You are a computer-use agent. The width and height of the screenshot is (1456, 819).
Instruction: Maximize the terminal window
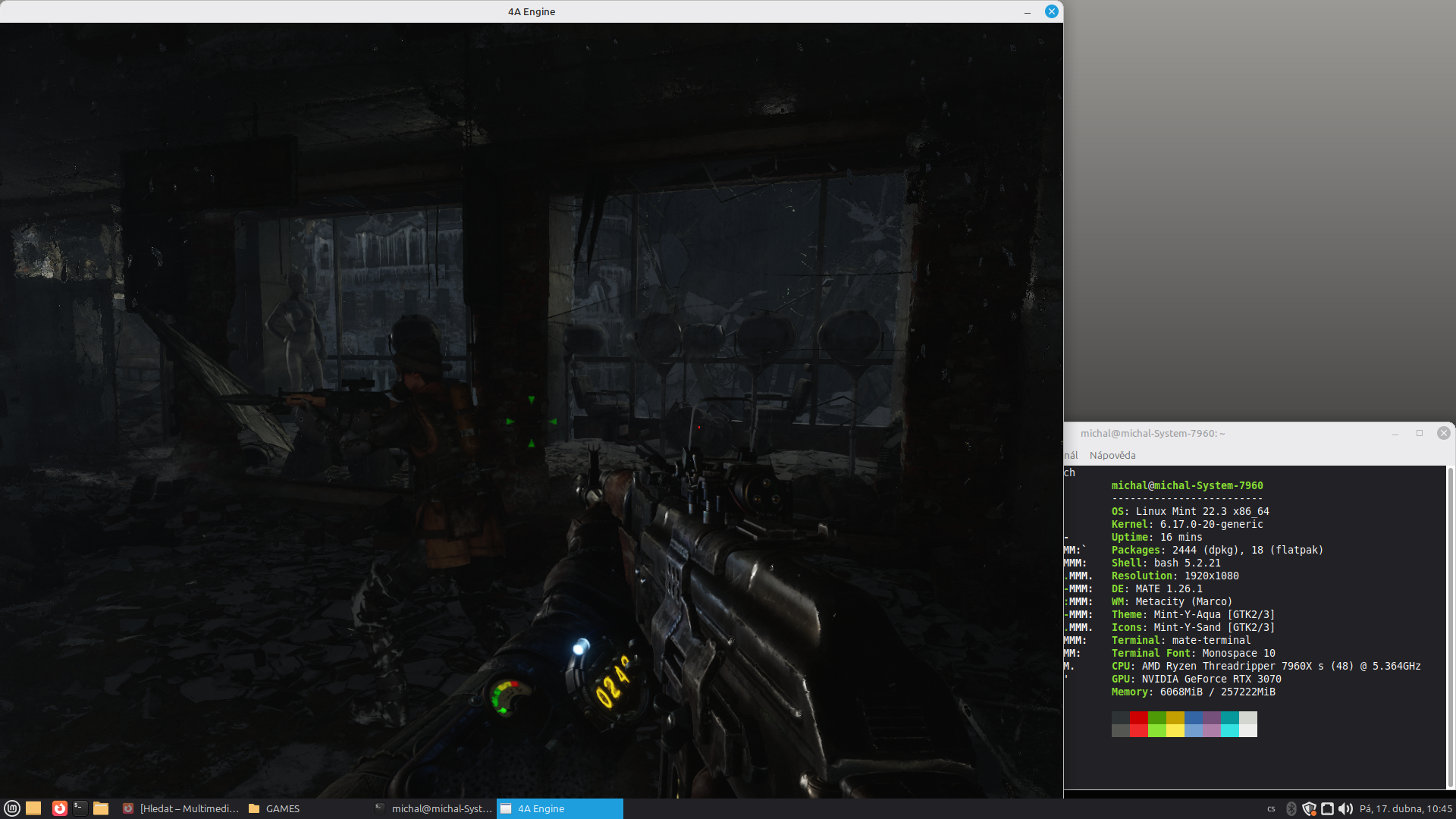click(x=1419, y=433)
